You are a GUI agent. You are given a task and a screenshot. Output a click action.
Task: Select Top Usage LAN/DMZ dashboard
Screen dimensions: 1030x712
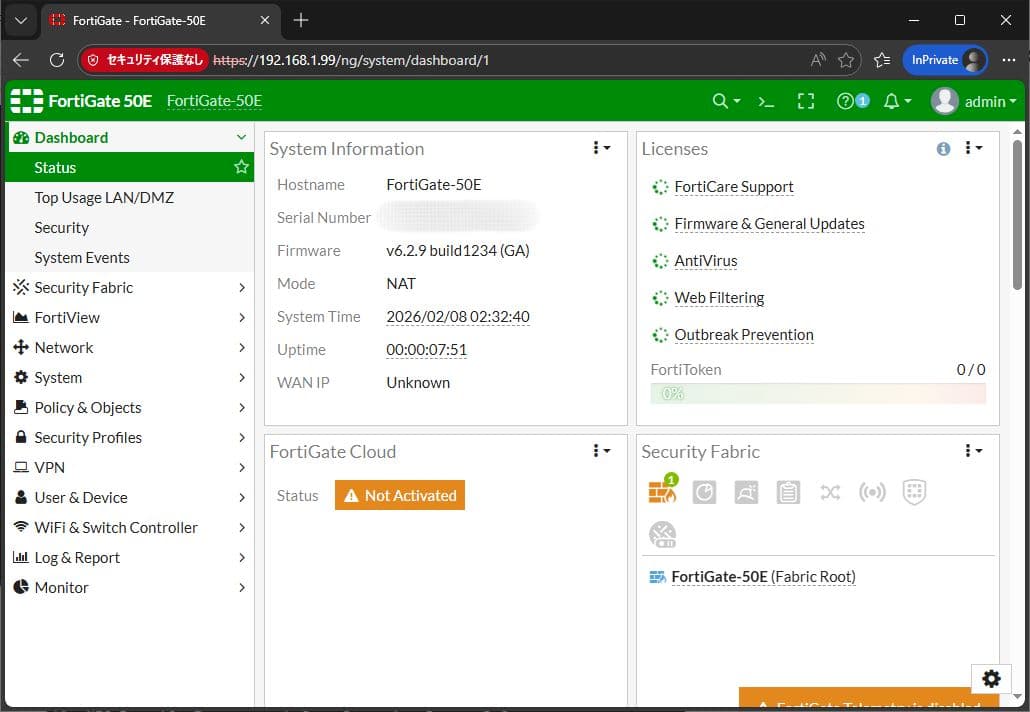[x=104, y=197]
